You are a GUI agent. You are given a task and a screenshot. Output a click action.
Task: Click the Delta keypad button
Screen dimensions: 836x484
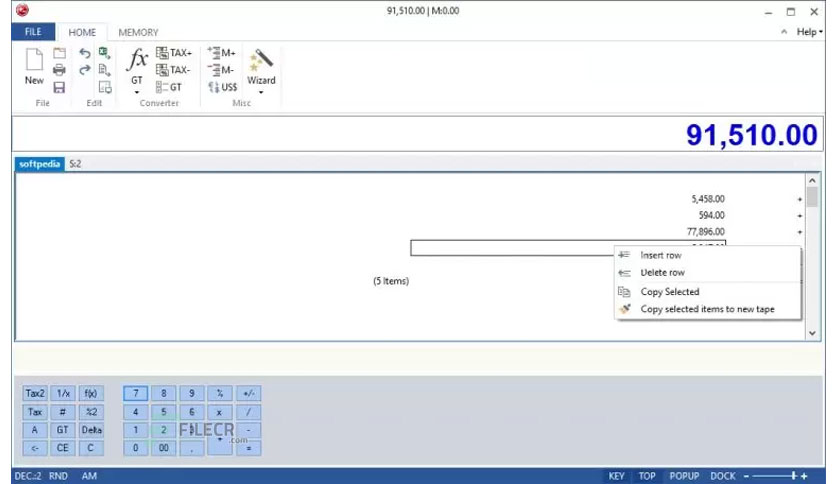[x=91, y=430]
